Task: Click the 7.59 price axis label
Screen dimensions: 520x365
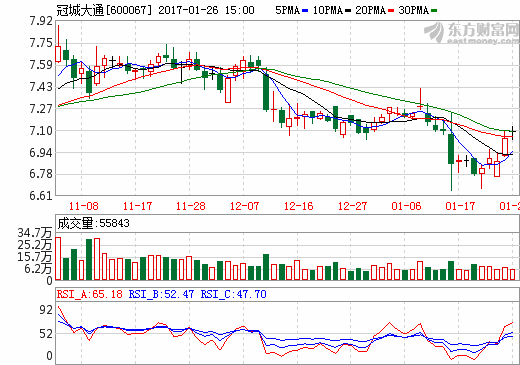Action: [x=41, y=65]
